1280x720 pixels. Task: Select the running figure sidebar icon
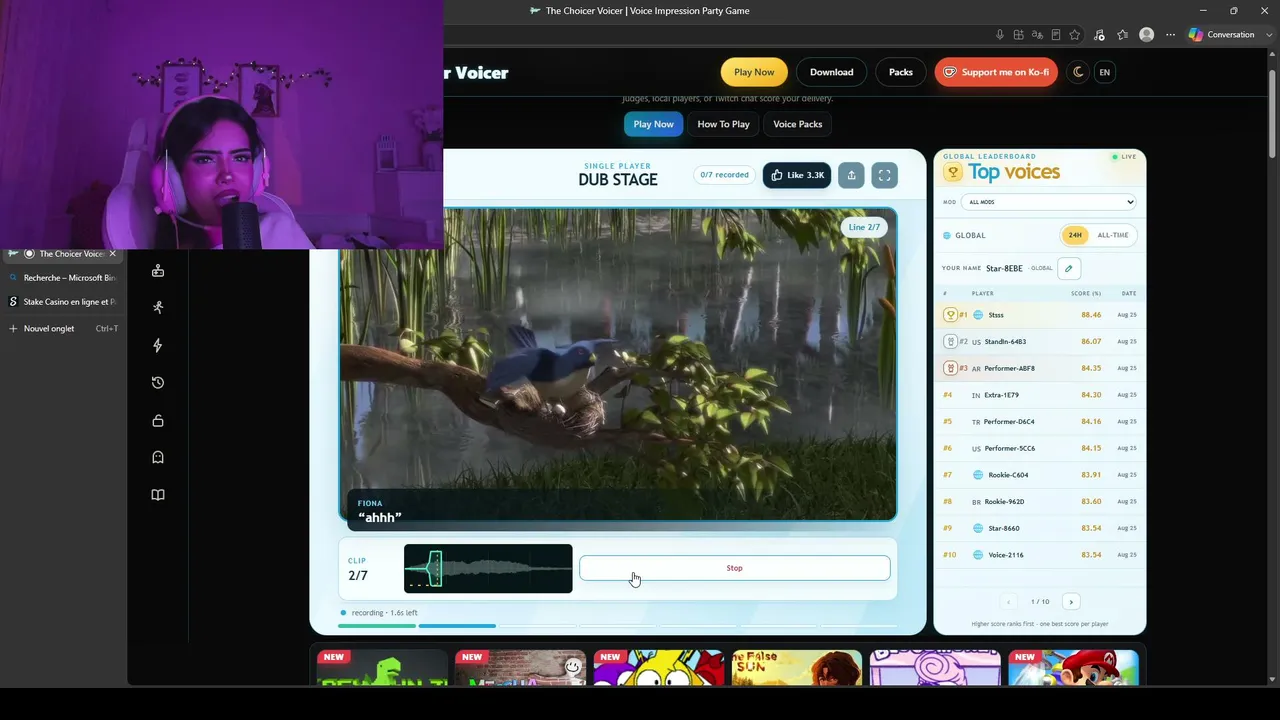(158, 308)
